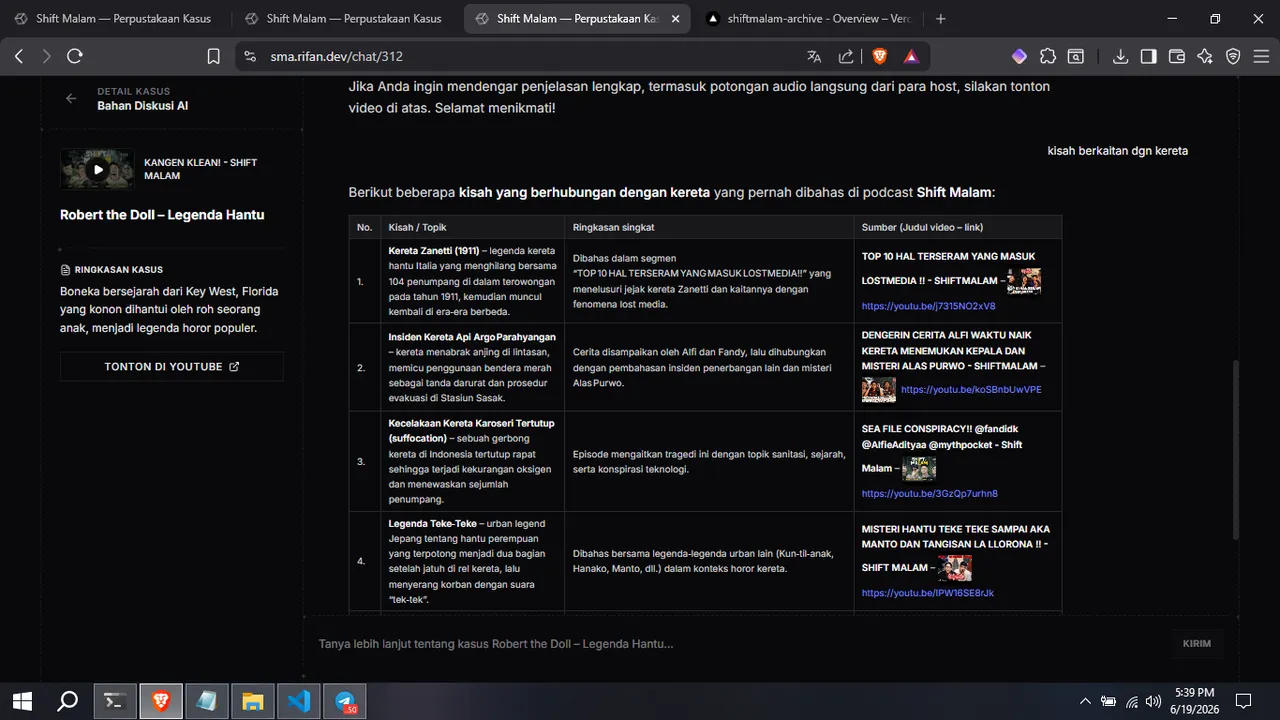Screen dimensions: 1280x720
Task: Open Telegram from taskbar
Action: click(345, 701)
